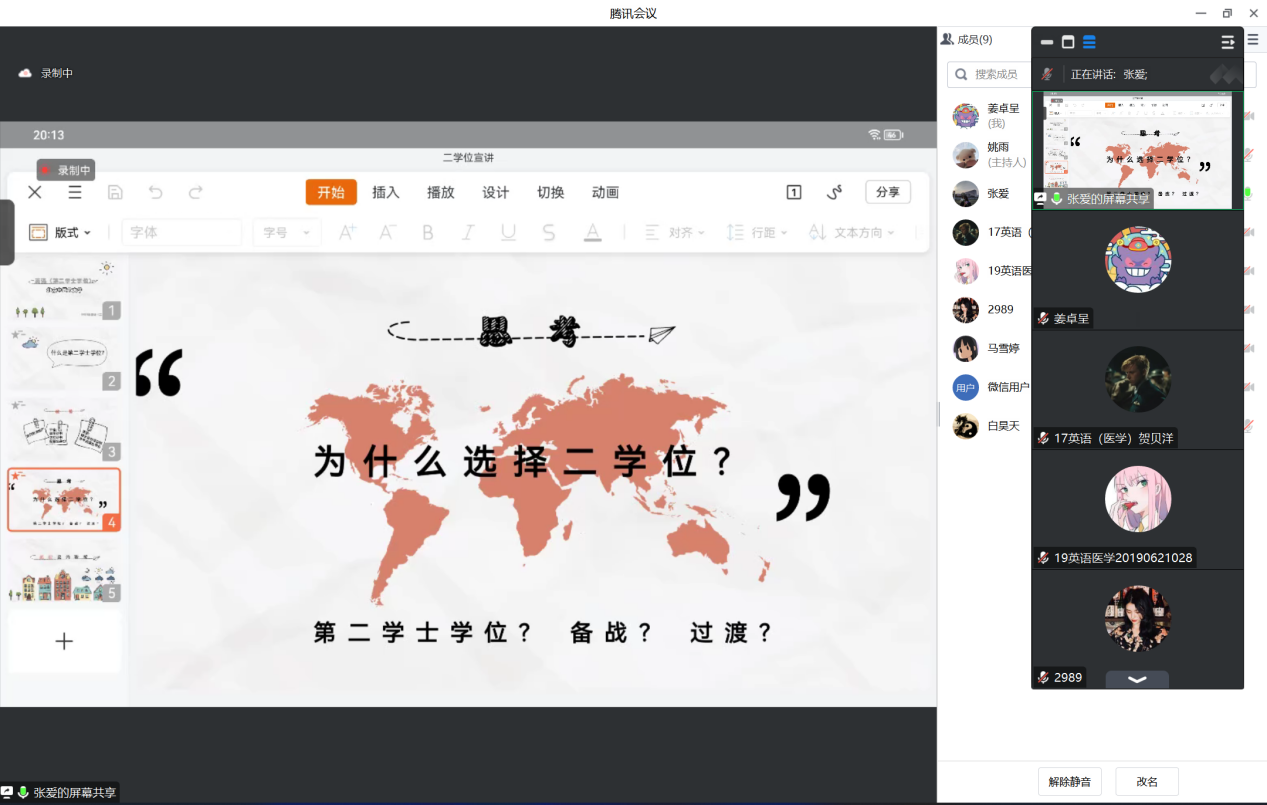Open the WPS hamburger menu
The image size is (1267, 805).
click(x=75, y=192)
